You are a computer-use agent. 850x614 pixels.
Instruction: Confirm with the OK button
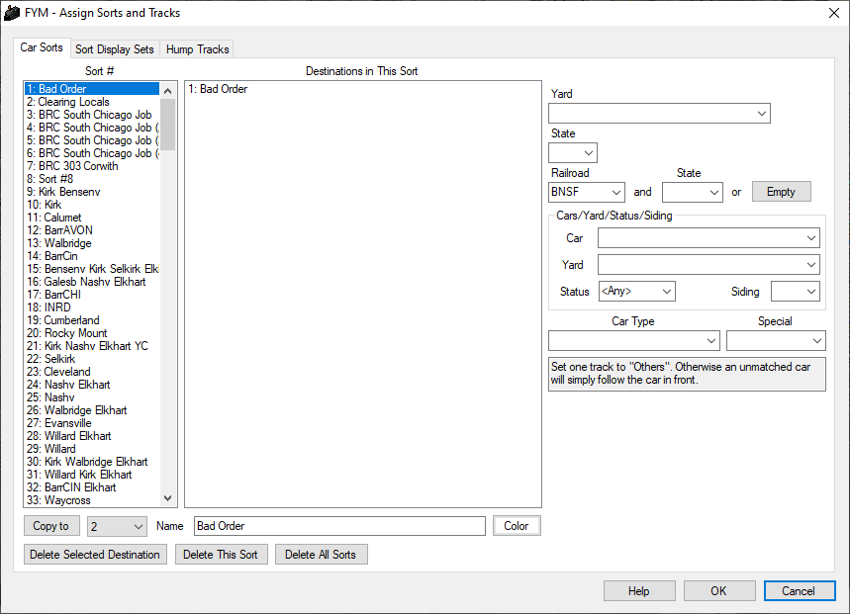click(719, 591)
